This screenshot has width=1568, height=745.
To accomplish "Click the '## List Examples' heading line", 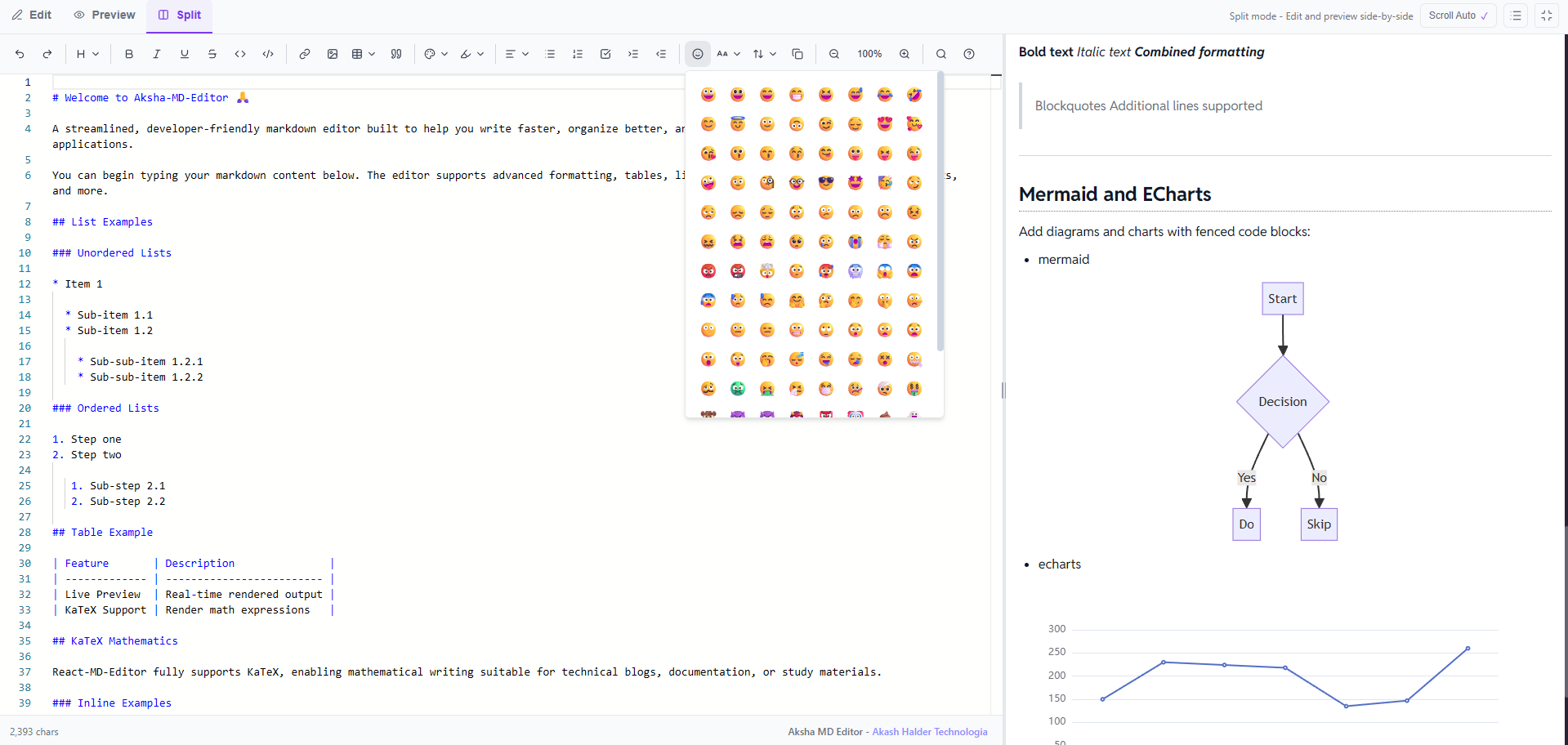I will point(102,222).
